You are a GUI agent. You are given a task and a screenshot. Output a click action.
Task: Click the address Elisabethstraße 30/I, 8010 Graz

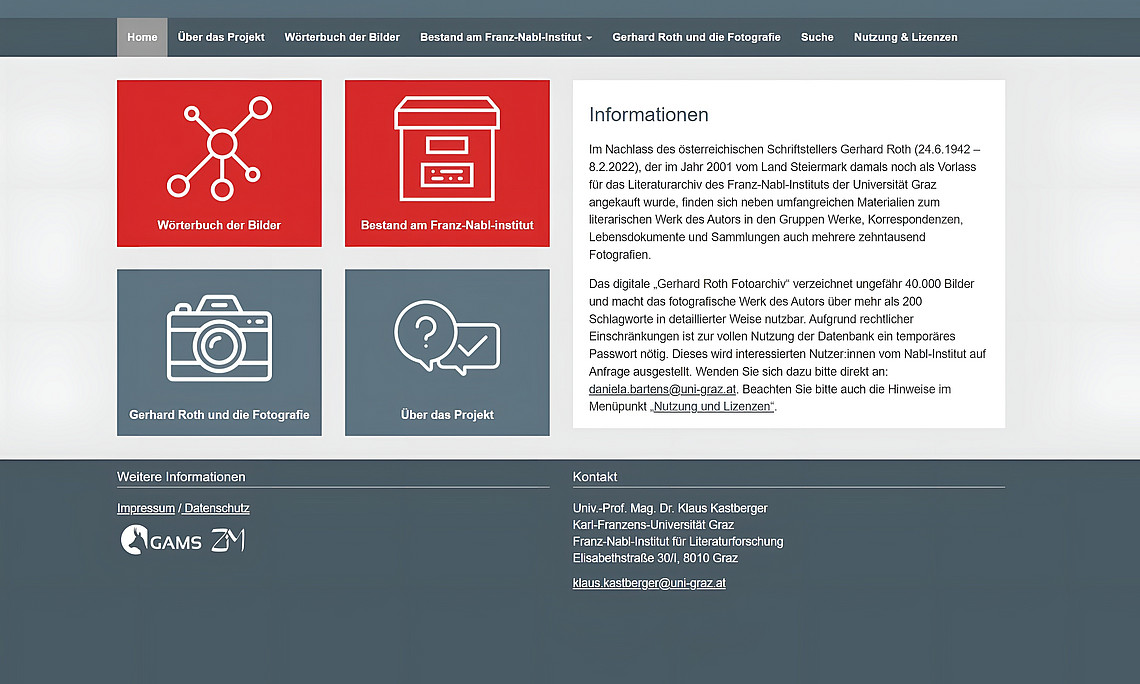[655, 558]
